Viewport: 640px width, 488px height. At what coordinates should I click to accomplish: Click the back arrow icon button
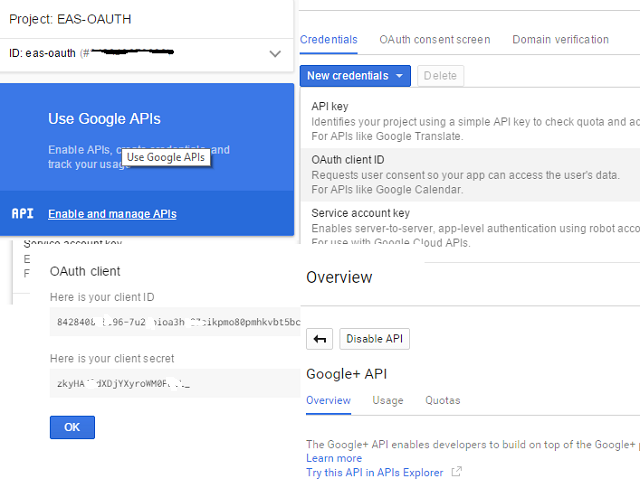point(320,339)
